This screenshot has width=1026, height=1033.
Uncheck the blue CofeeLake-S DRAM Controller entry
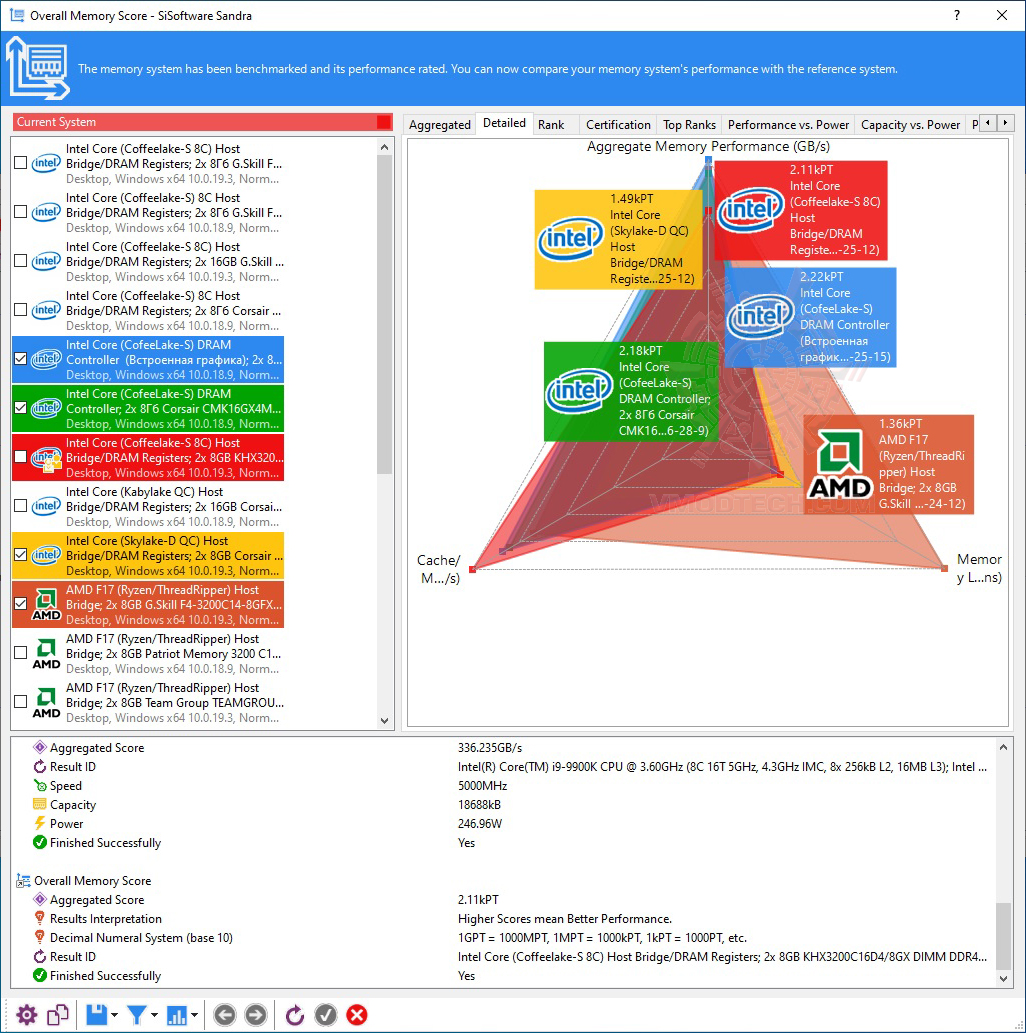20,359
